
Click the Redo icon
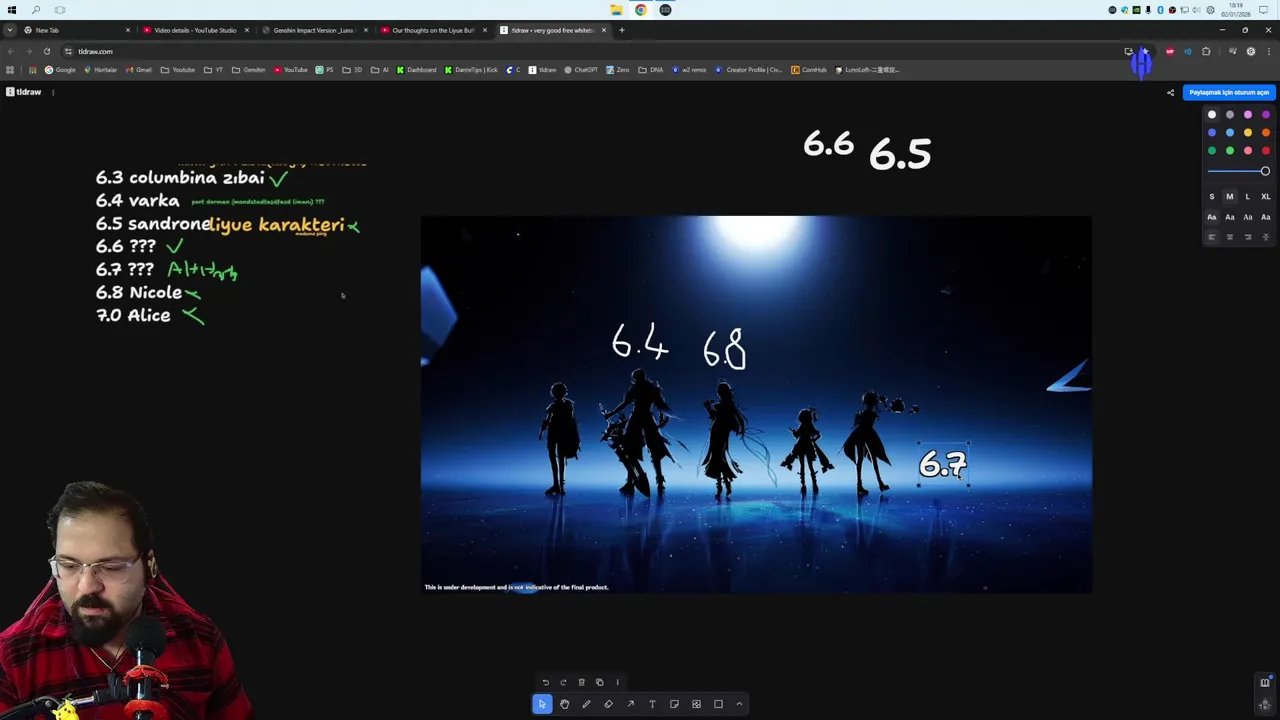pyautogui.click(x=563, y=682)
